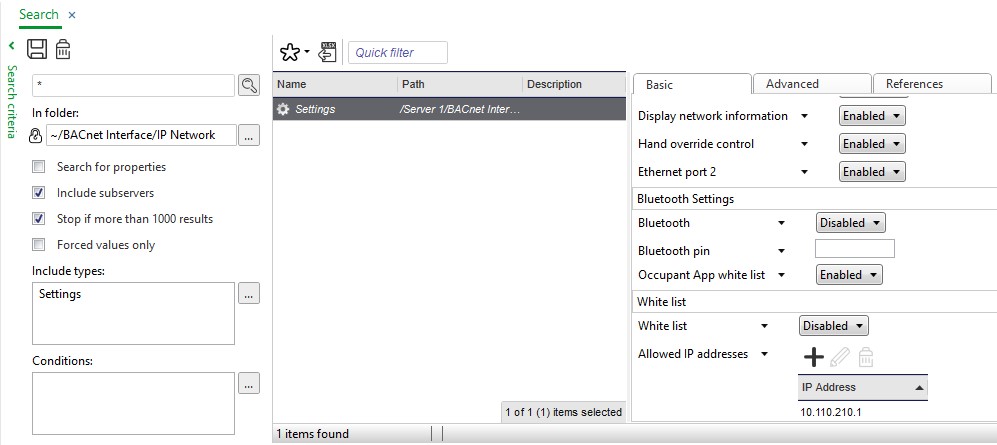Viewport: 997px width, 445px height.
Task: Click the 1 items found status text
Action: 313,434
